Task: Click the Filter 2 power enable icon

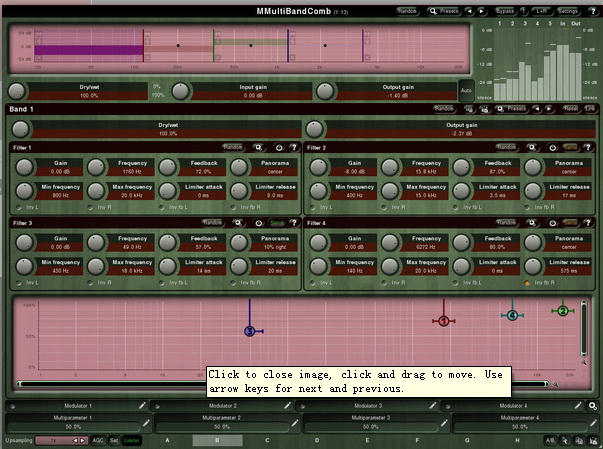Action: coord(550,147)
